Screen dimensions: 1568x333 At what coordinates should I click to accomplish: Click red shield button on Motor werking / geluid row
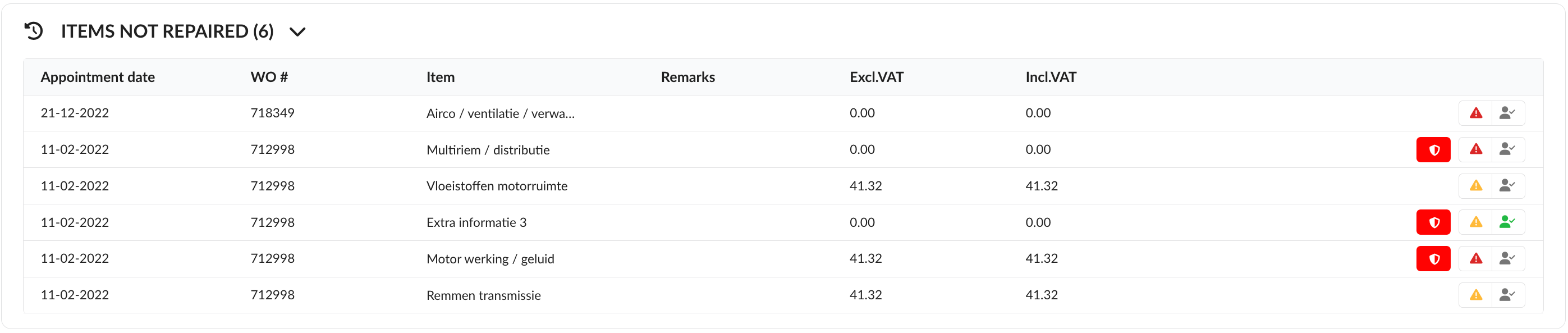coord(1433,259)
